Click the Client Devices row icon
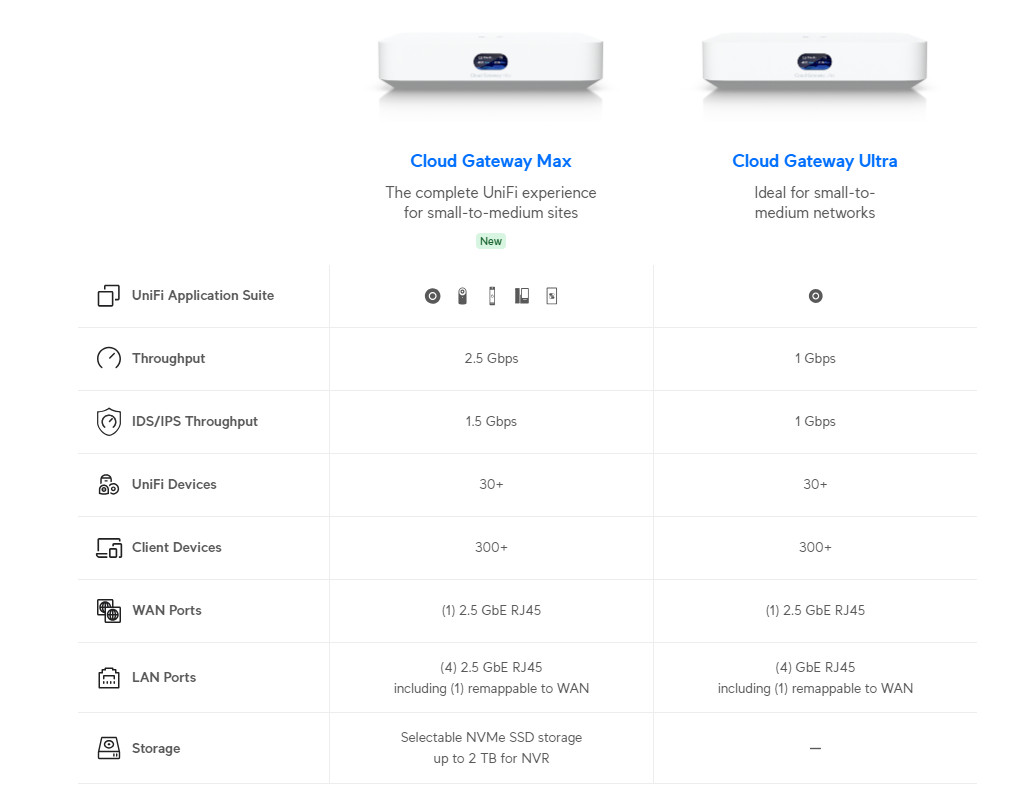This screenshot has width=1019, height=802. click(x=109, y=548)
